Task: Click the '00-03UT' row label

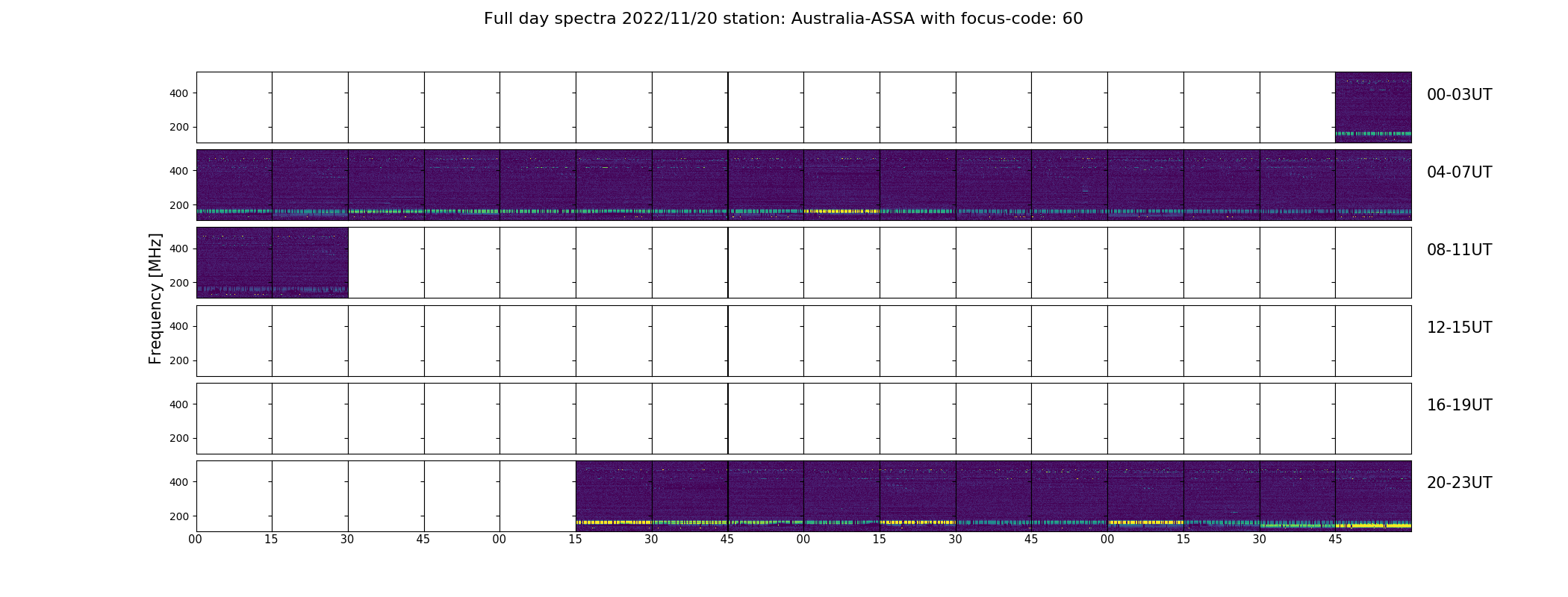Action: tap(1459, 95)
